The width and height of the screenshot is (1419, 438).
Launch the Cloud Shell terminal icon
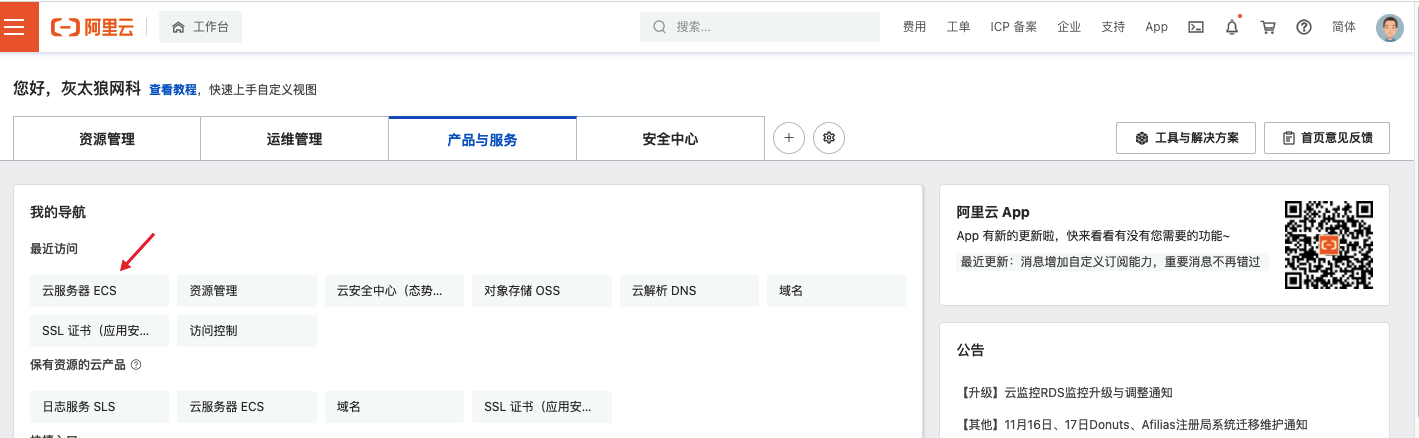[x=1195, y=27]
